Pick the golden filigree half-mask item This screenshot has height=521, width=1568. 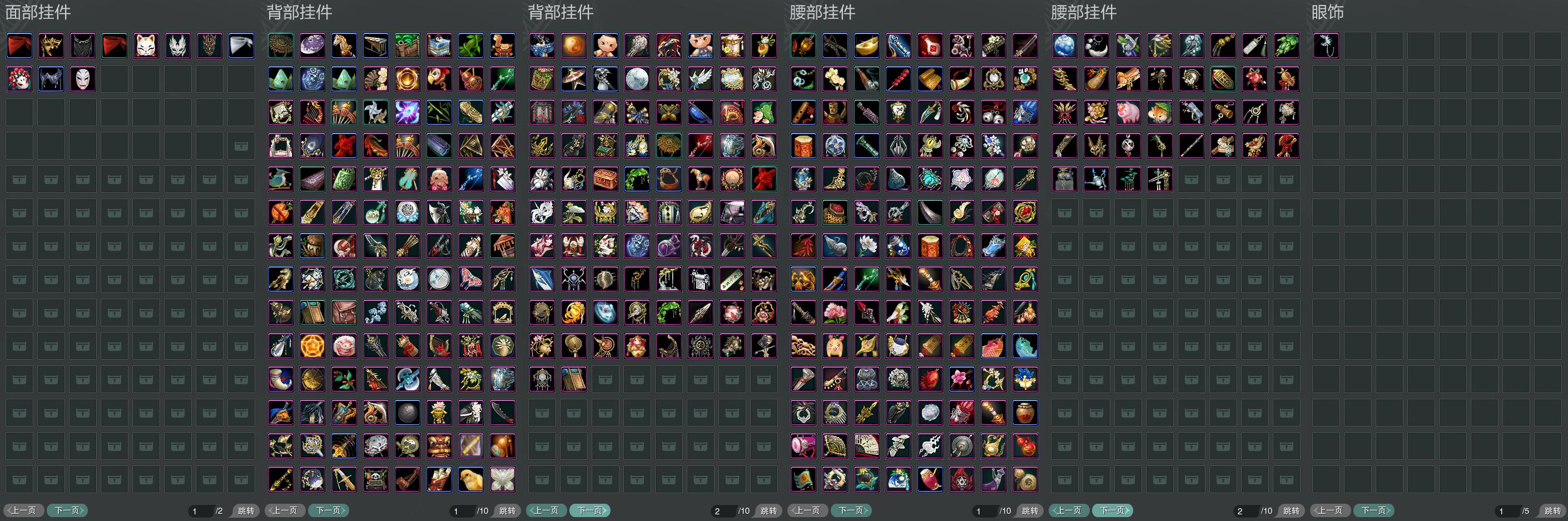point(51,46)
